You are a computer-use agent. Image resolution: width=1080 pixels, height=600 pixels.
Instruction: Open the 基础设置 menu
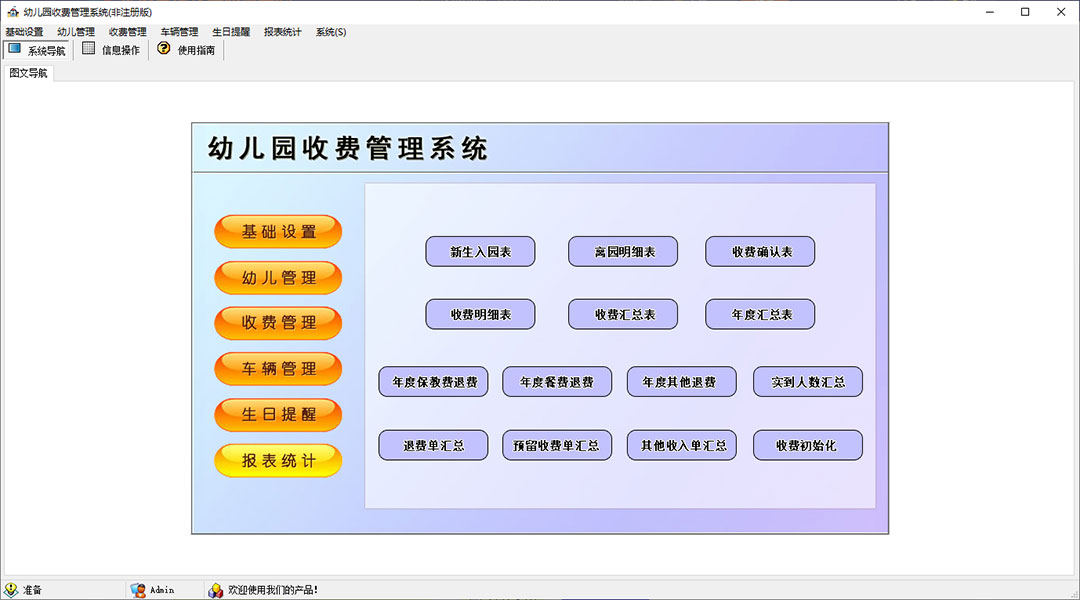point(24,32)
